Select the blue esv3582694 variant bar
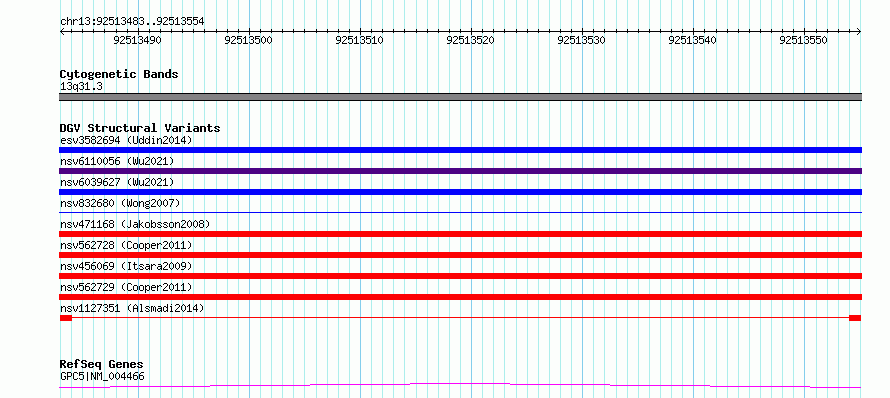Screen dimensions: 890x398 coord(460,150)
